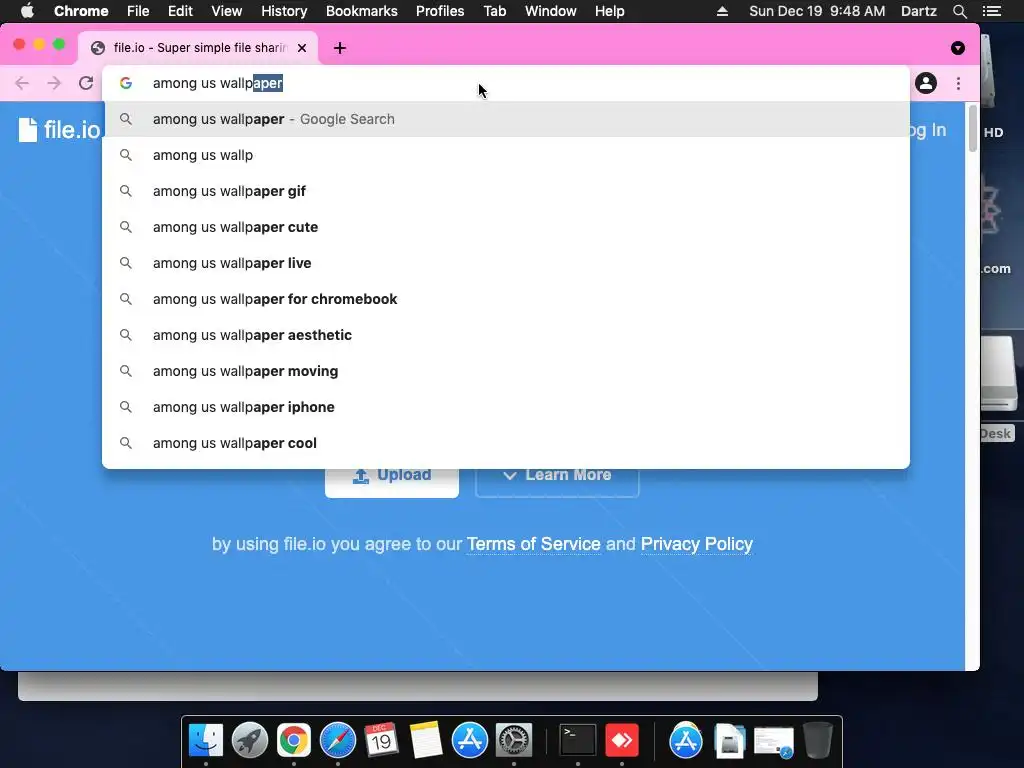Select suggestion among us wallpaper cute
1024x768 pixels.
(x=505, y=227)
